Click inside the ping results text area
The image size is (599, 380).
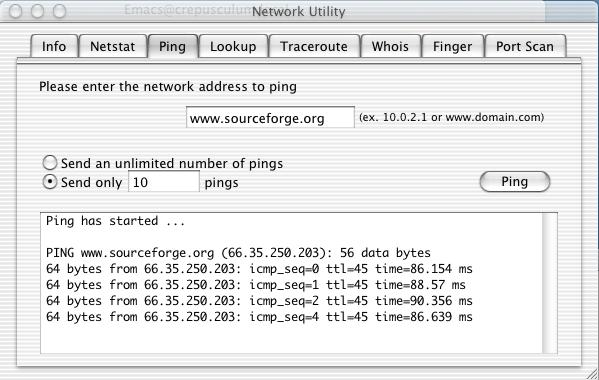291,283
